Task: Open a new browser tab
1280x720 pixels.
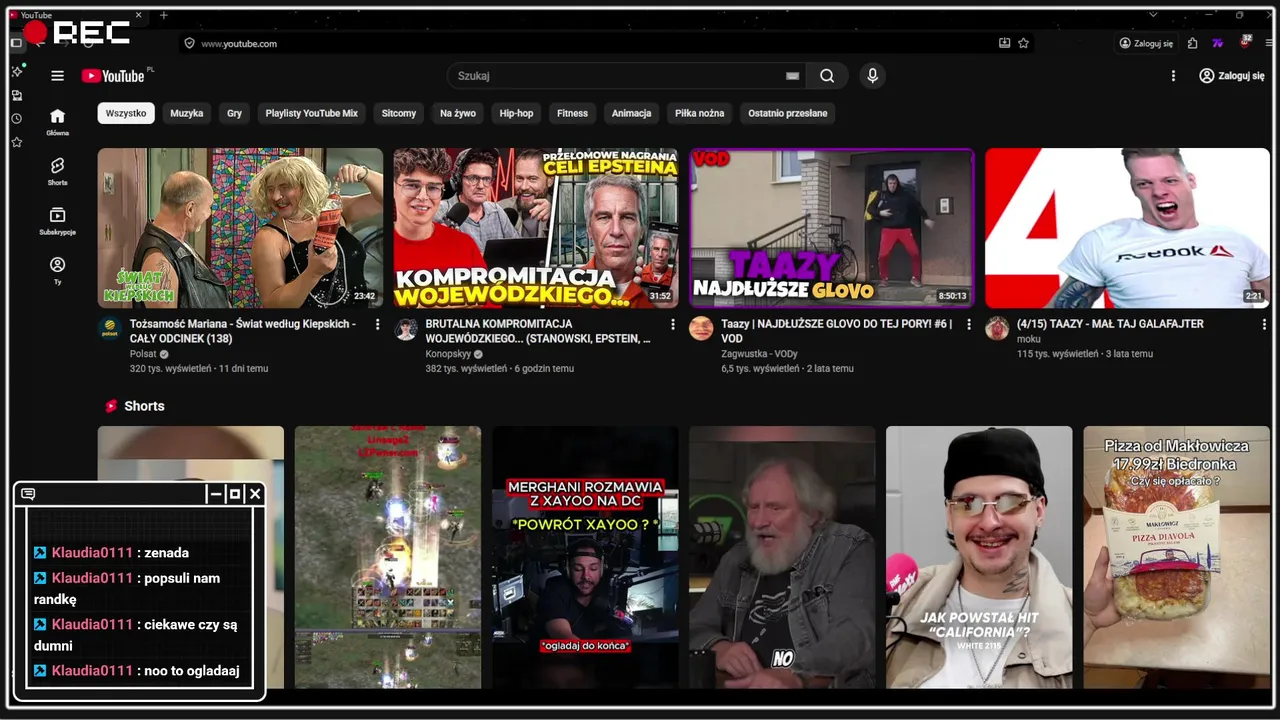Action: coord(164,15)
